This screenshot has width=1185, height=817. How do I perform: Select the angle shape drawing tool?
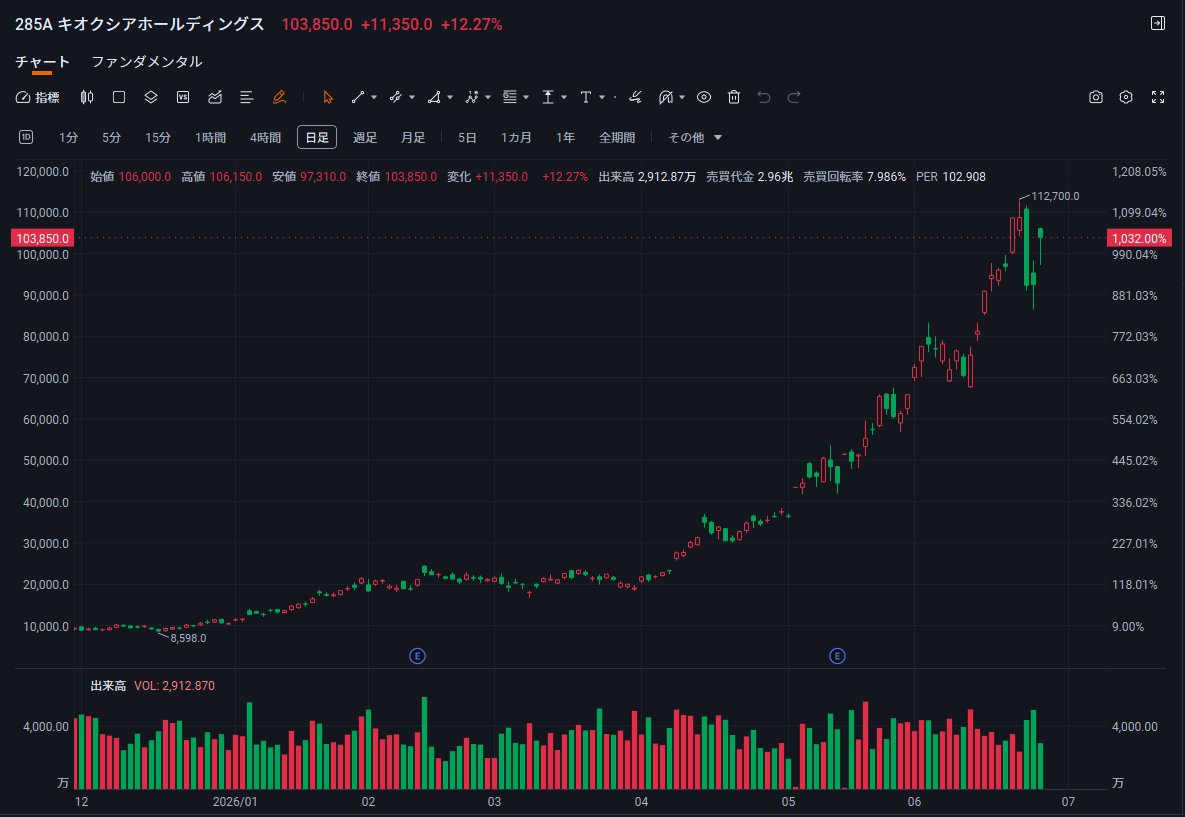point(434,97)
